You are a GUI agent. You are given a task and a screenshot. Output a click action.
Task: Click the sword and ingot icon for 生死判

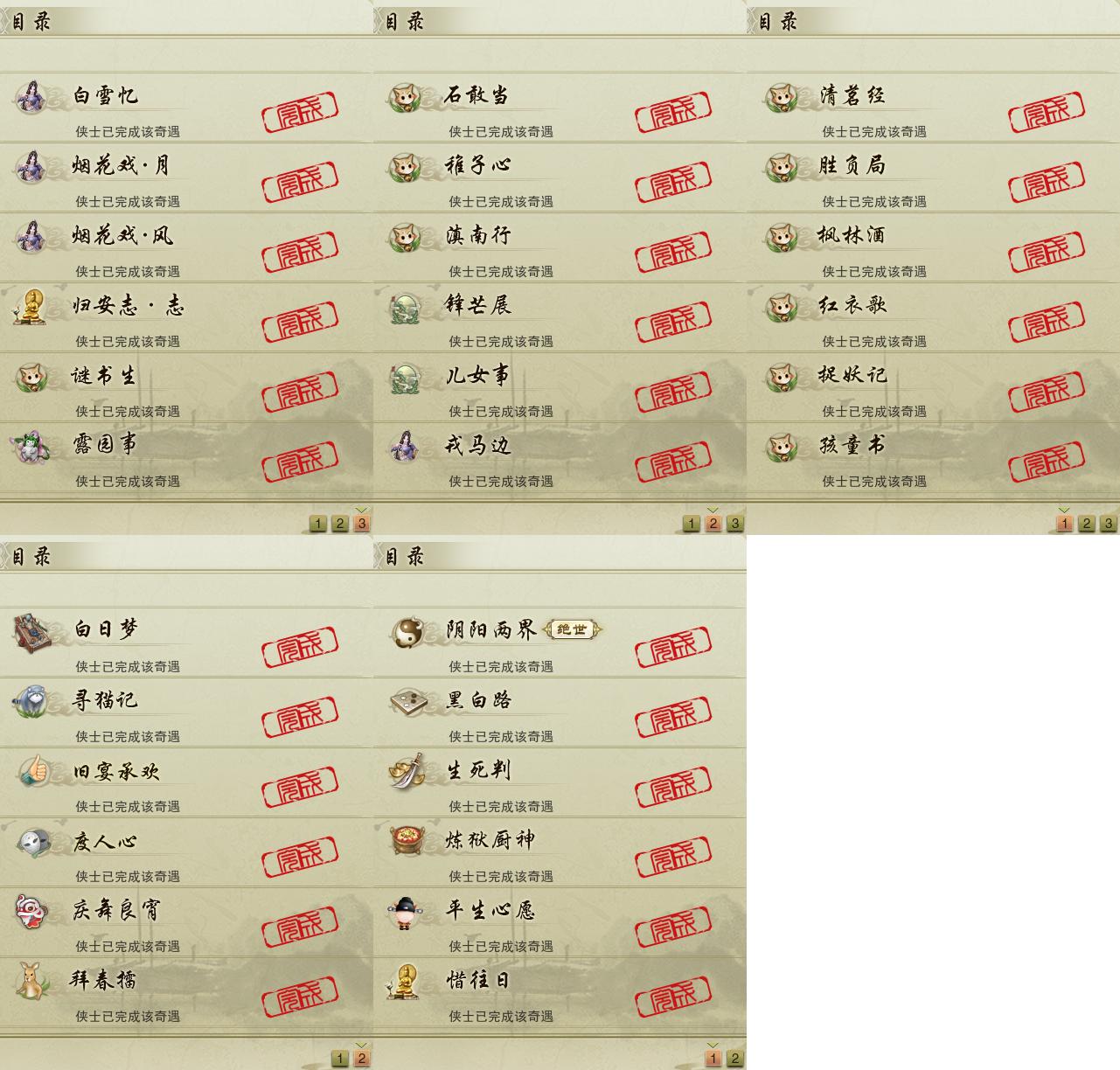(x=406, y=771)
